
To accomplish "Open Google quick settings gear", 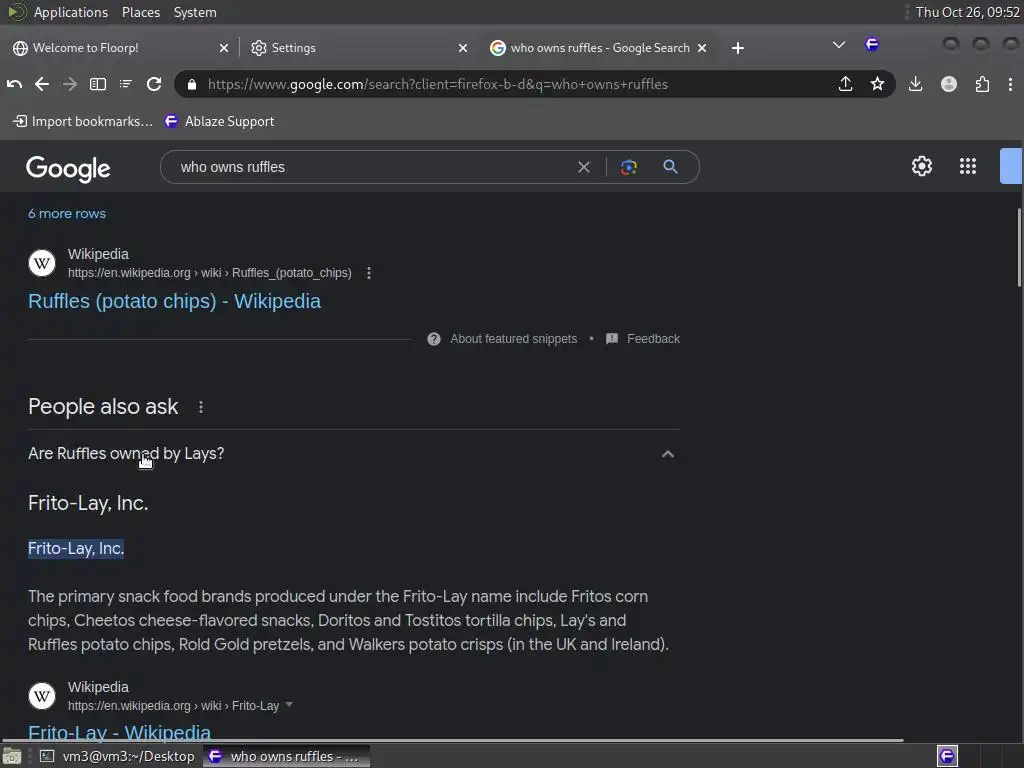I will pyautogui.click(x=921, y=166).
